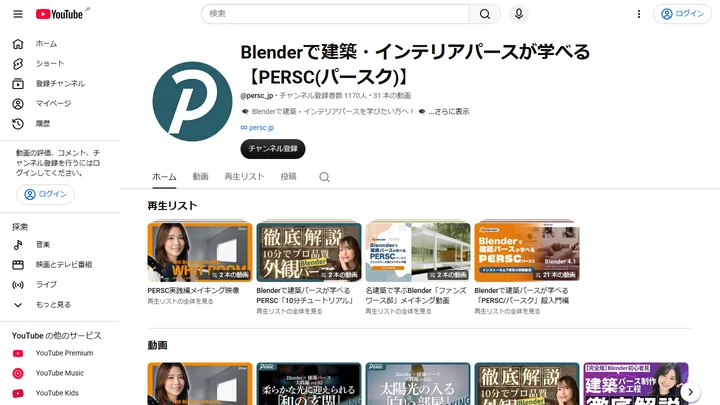The height and width of the screenshot is (405, 720).
Task: Expand channel description via ...さらに表示
Action: 449,112
